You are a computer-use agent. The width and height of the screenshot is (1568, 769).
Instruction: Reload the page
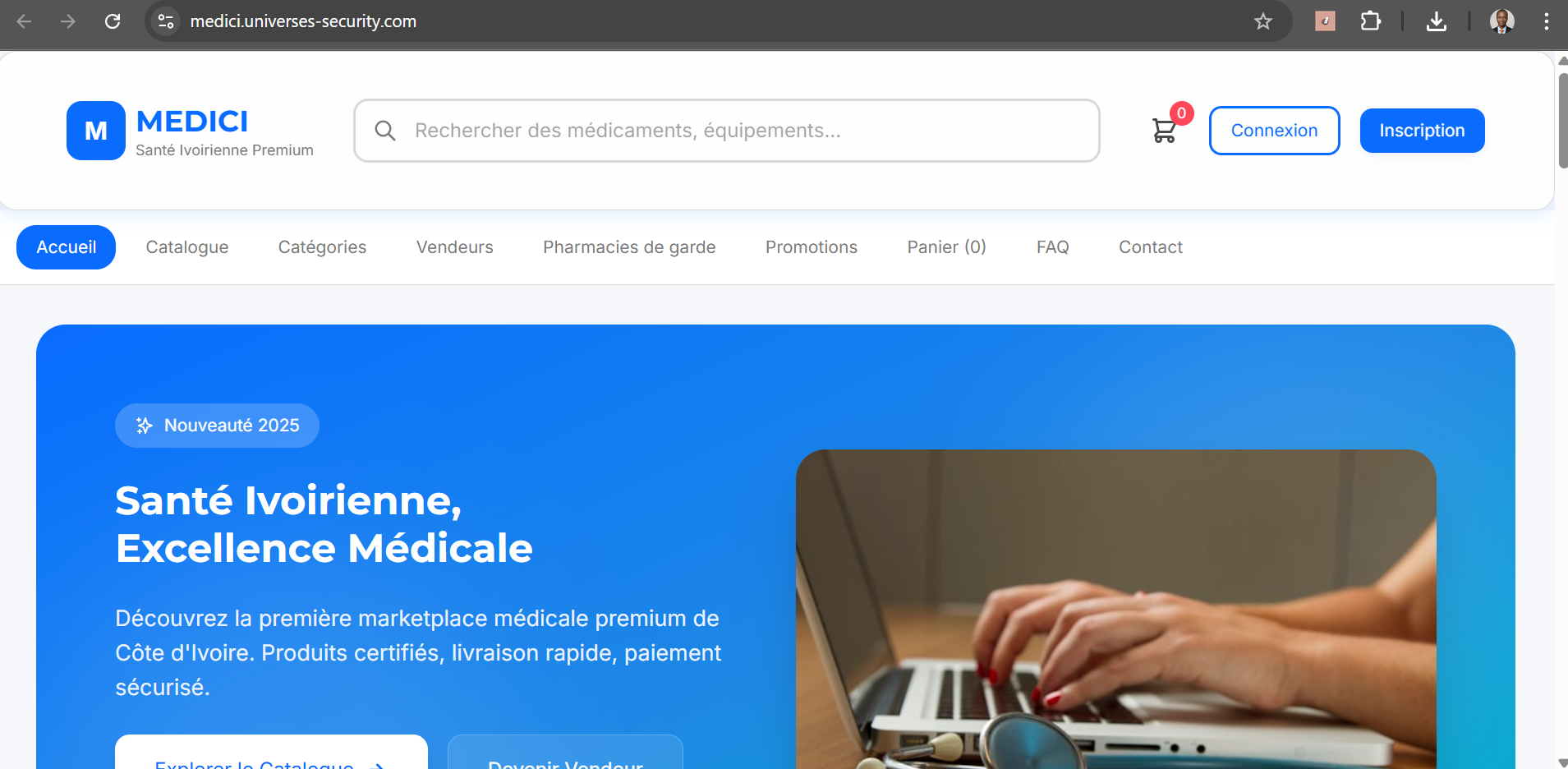[113, 21]
